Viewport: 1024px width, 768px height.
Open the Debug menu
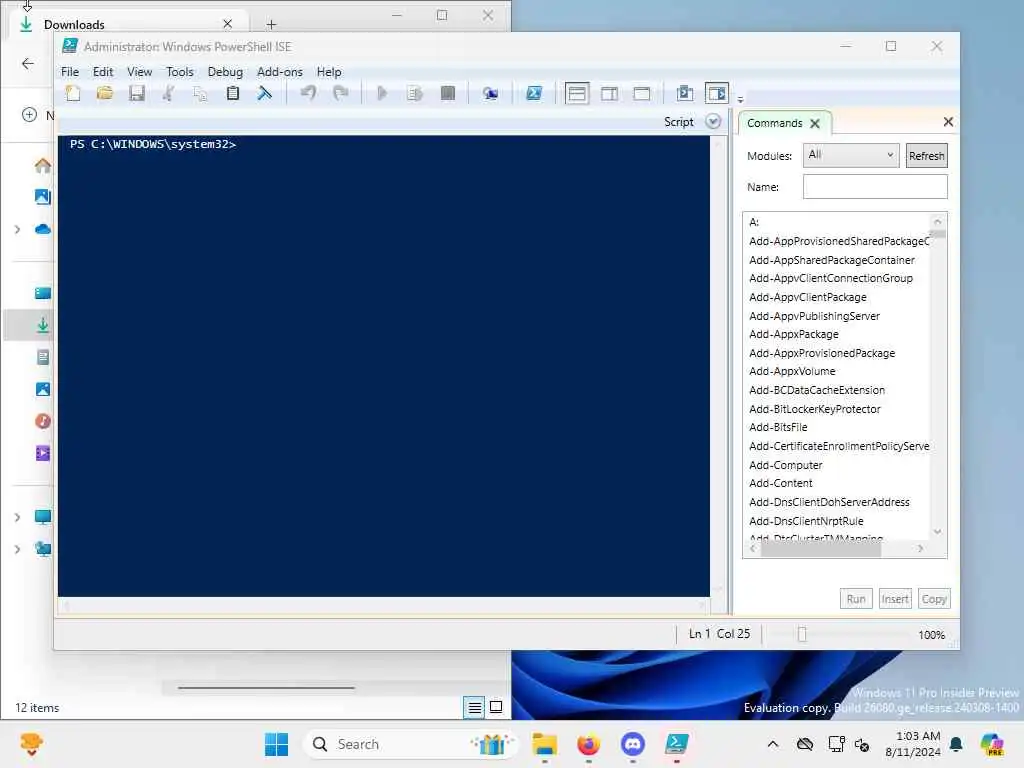coord(225,72)
